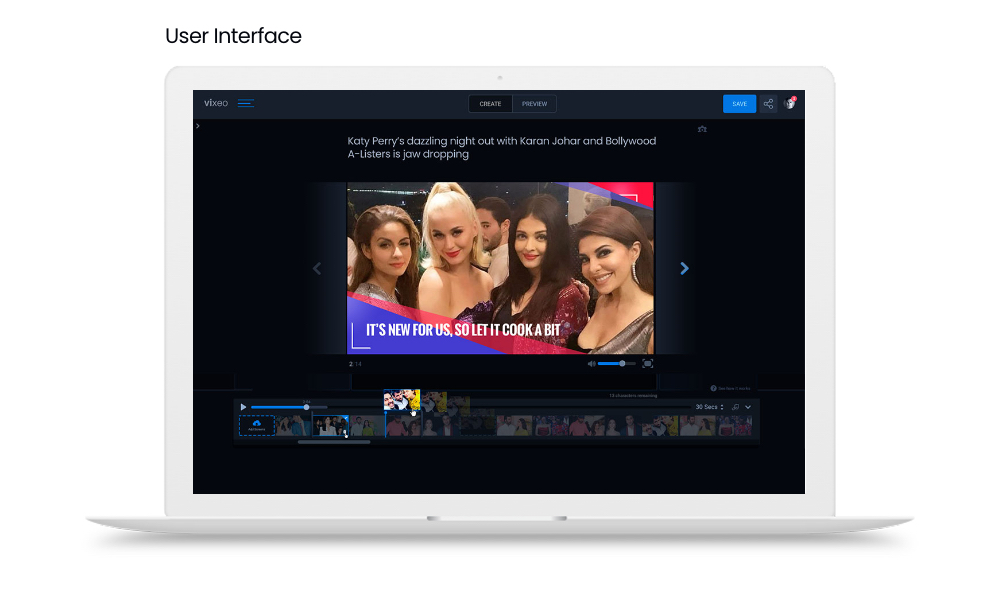
Task: Expand the left side panel chevron
Action: 198,126
